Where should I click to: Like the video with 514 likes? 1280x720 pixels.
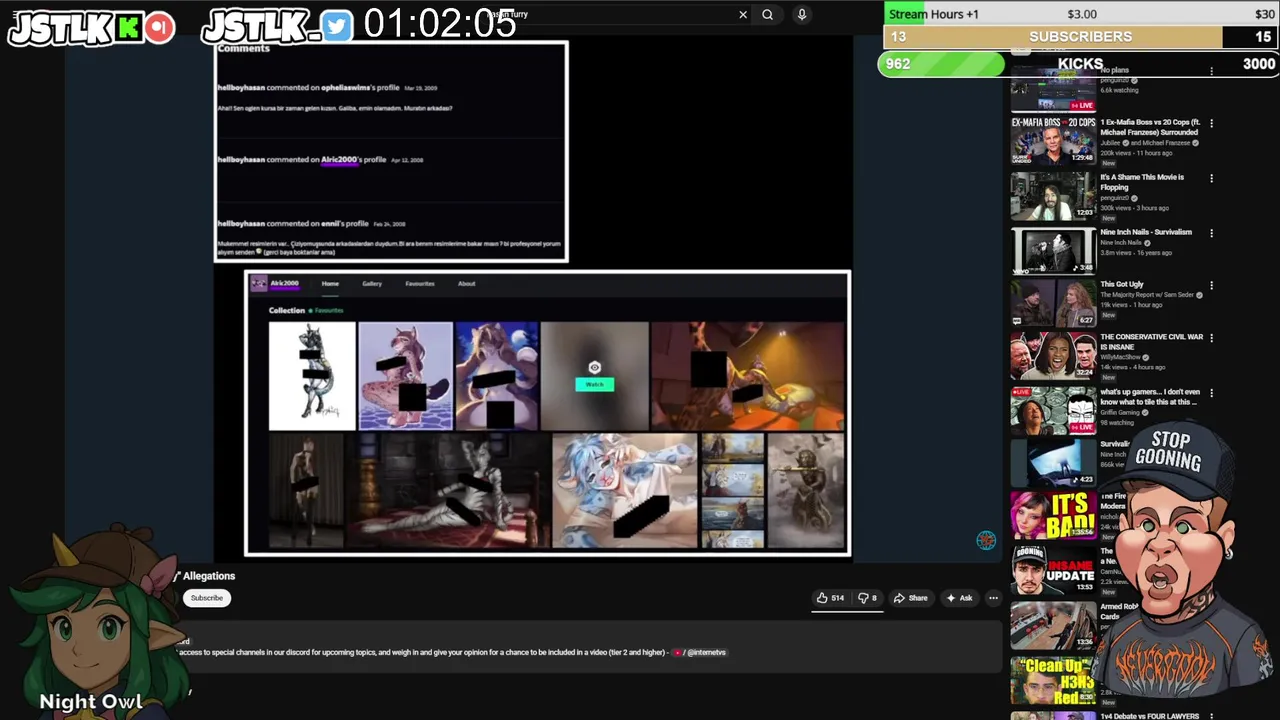[x=831, y=598]
